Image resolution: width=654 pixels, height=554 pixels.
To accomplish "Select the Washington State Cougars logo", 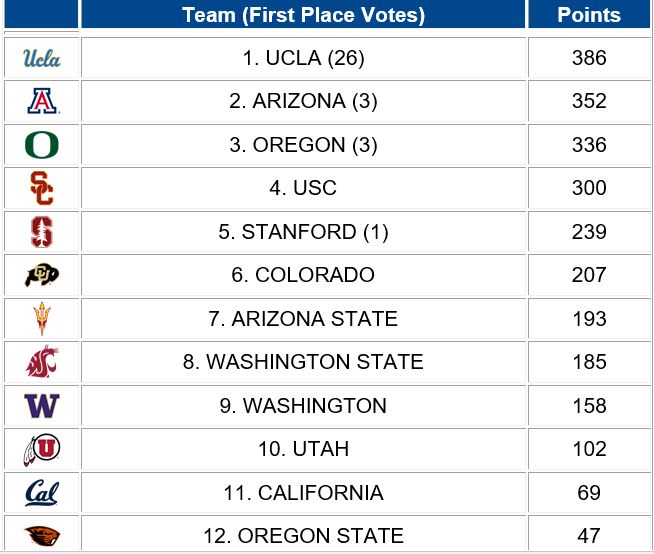I will click(42, 361).
